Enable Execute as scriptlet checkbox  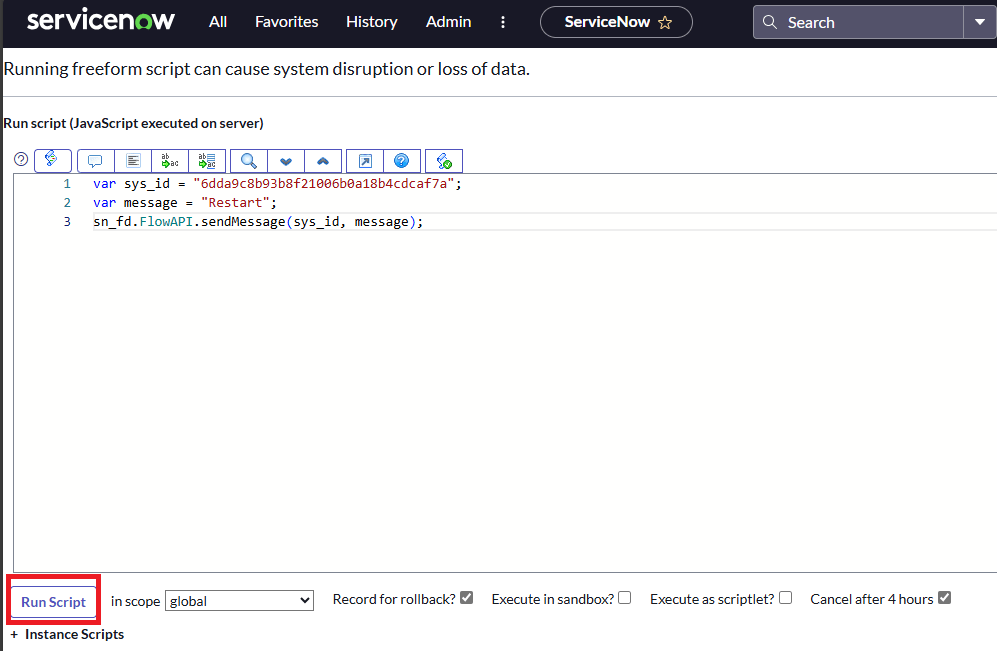pos(785,598)
